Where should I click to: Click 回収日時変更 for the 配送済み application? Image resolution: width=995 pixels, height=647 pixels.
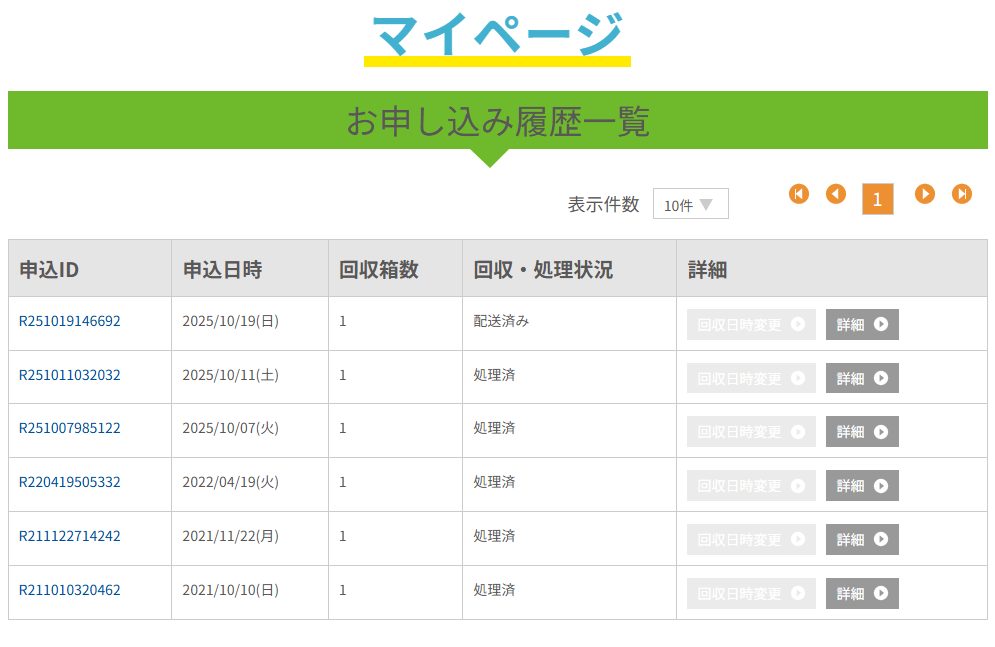click(751, 325)
